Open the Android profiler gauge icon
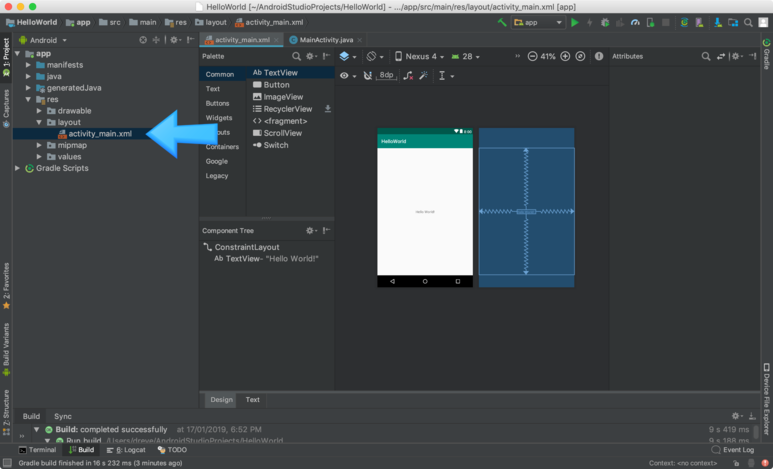Viewport: 773px width, 469px height. click(635, 22)
